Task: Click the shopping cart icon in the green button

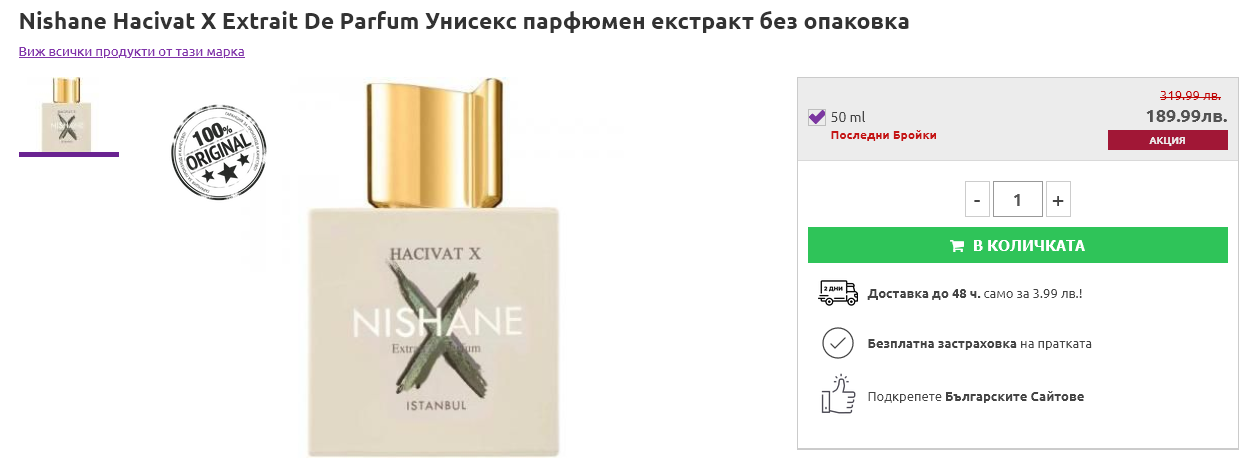Action: pos(957,246)
